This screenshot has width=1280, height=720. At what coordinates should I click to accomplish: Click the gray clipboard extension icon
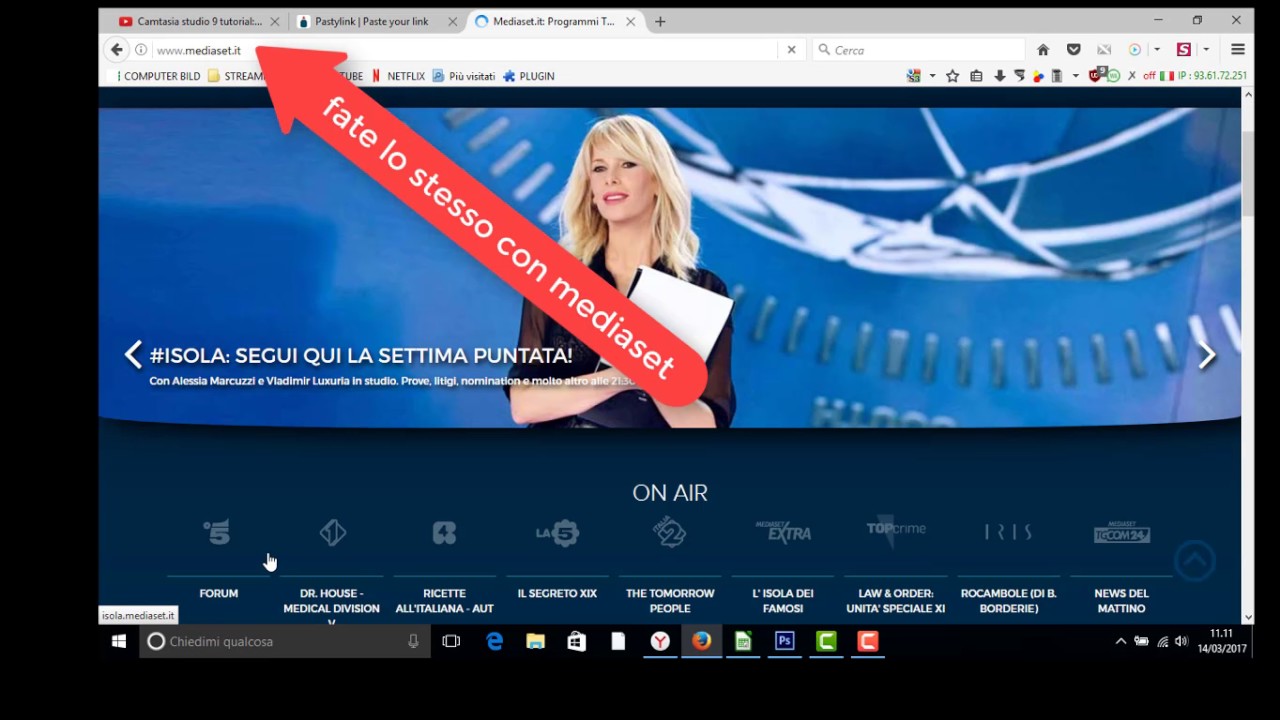point(1057,76)
